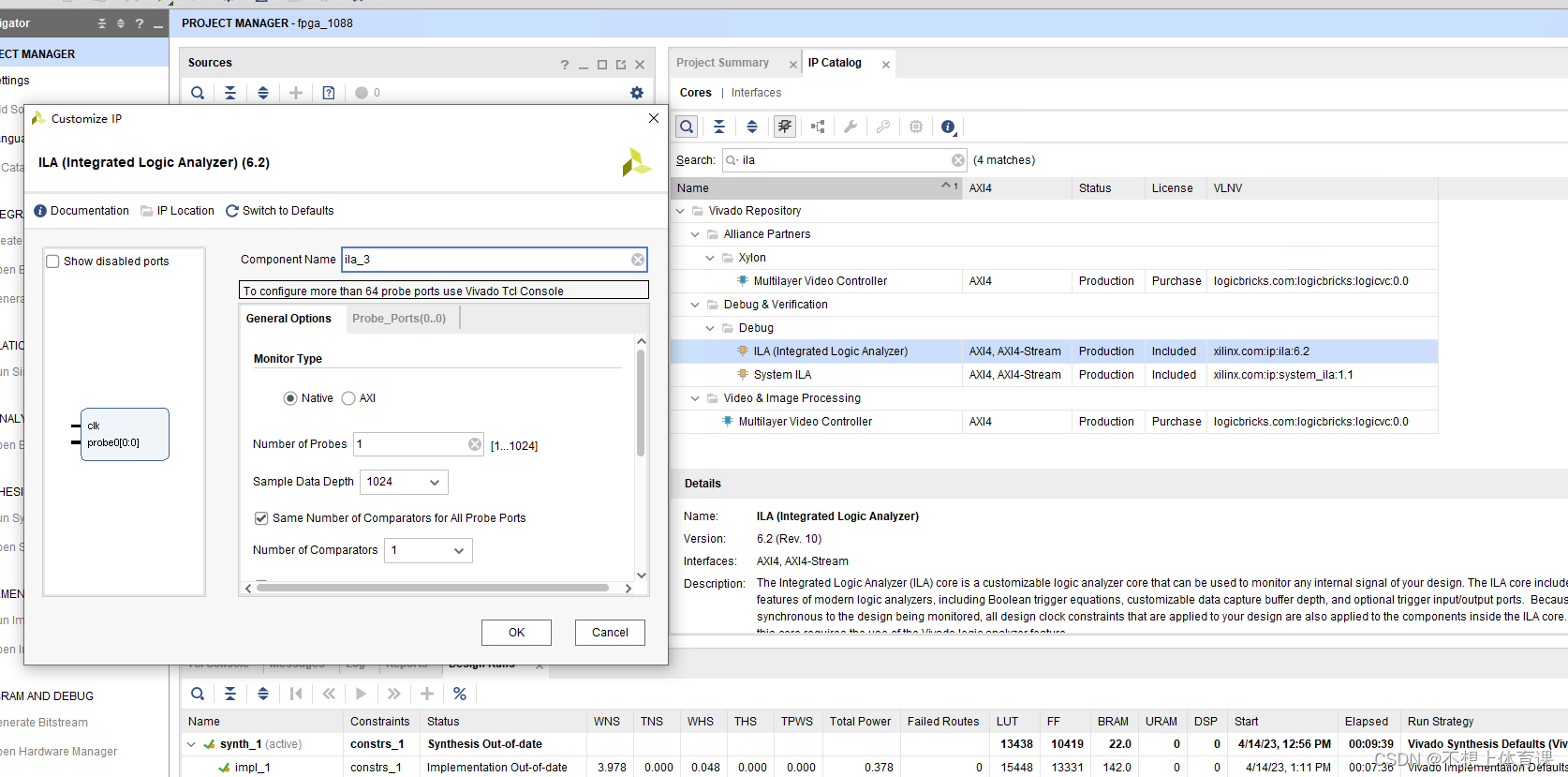Clear the IP Catalog search field
The width and height of the screenshot is (1568, 777).
click(957, 160)
